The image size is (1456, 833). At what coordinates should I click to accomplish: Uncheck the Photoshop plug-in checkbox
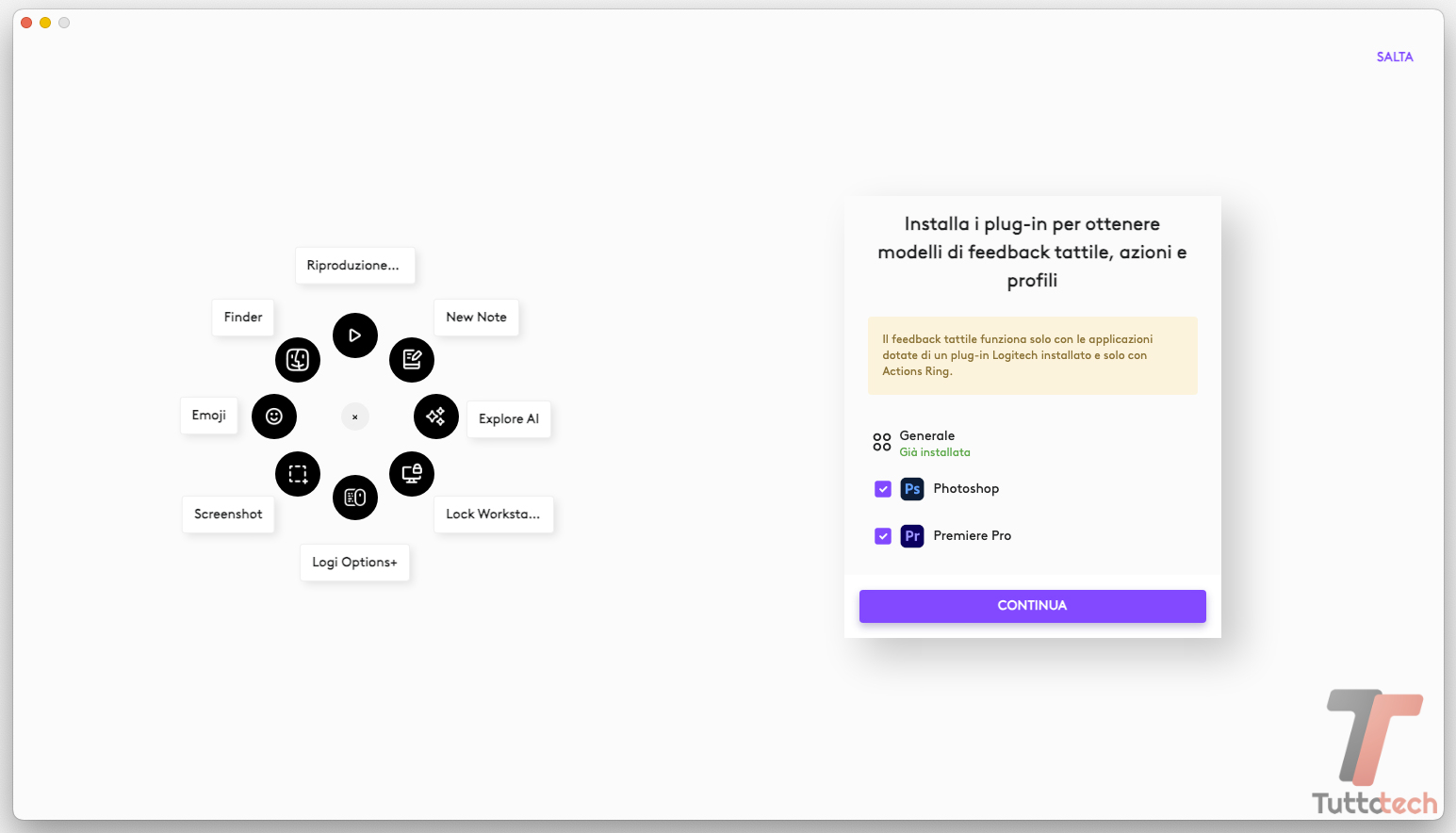pyautogui.click(x=883, y=489)
